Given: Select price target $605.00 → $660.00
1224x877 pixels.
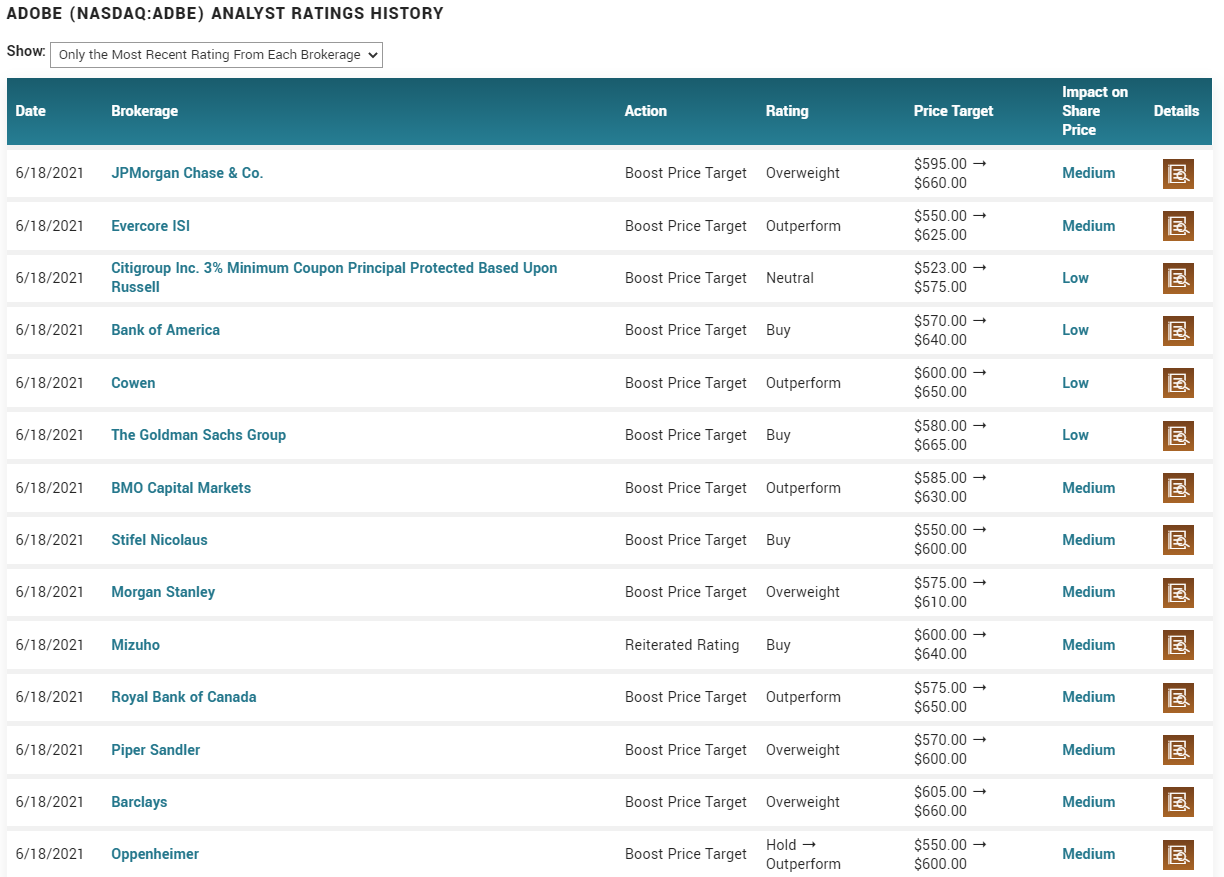Looking at the screenshot, I should 950,802.
